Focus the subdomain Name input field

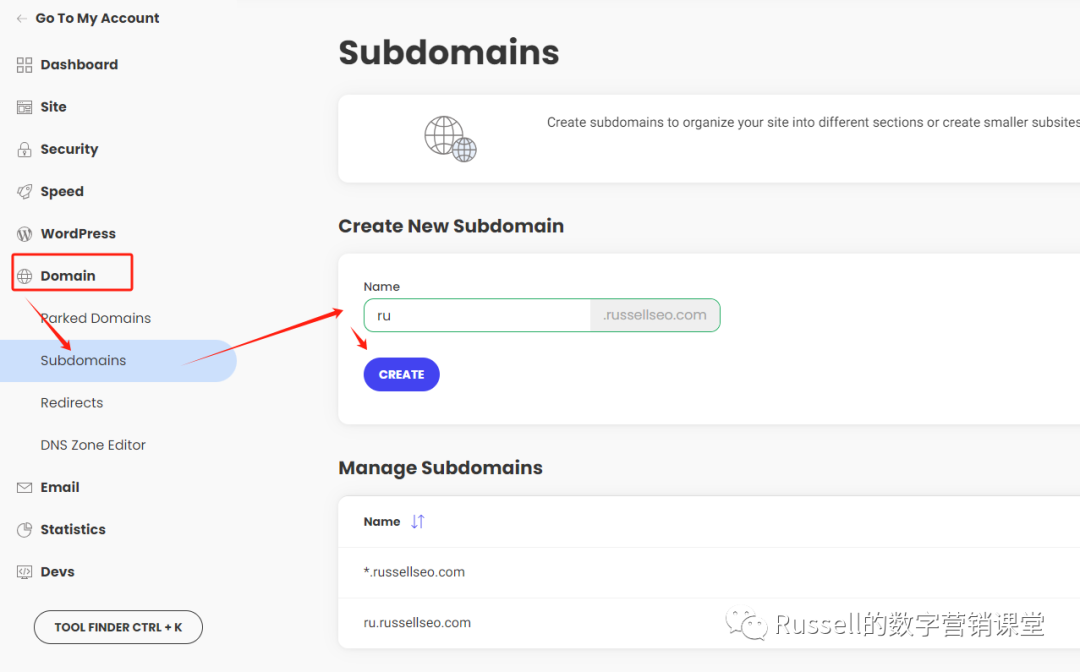pyautogui.click(x=478, y=315)
